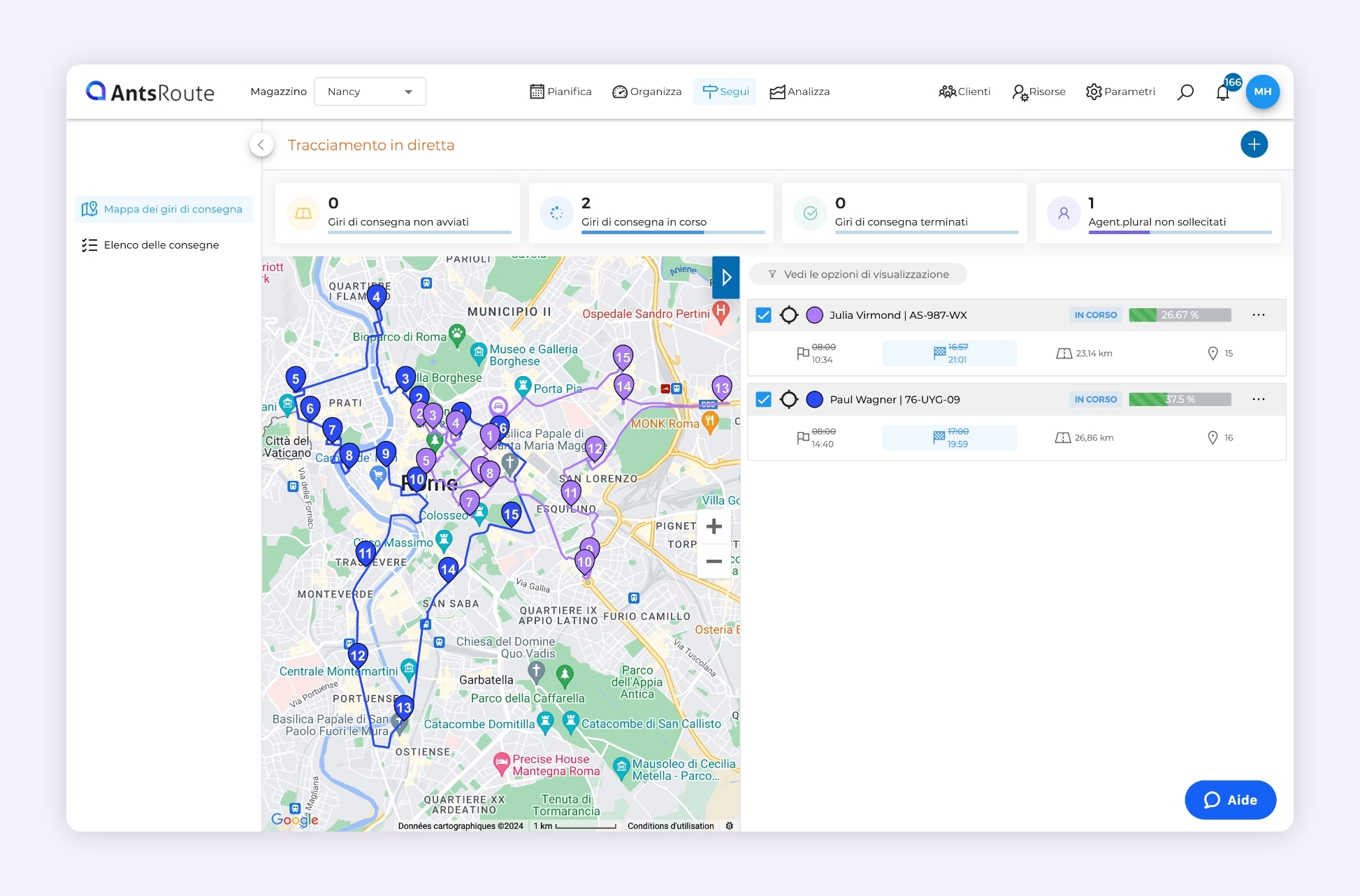The image size is (1360, 896).
Task: Go to the Pianifica tab
Action: (x=560, y=92)
